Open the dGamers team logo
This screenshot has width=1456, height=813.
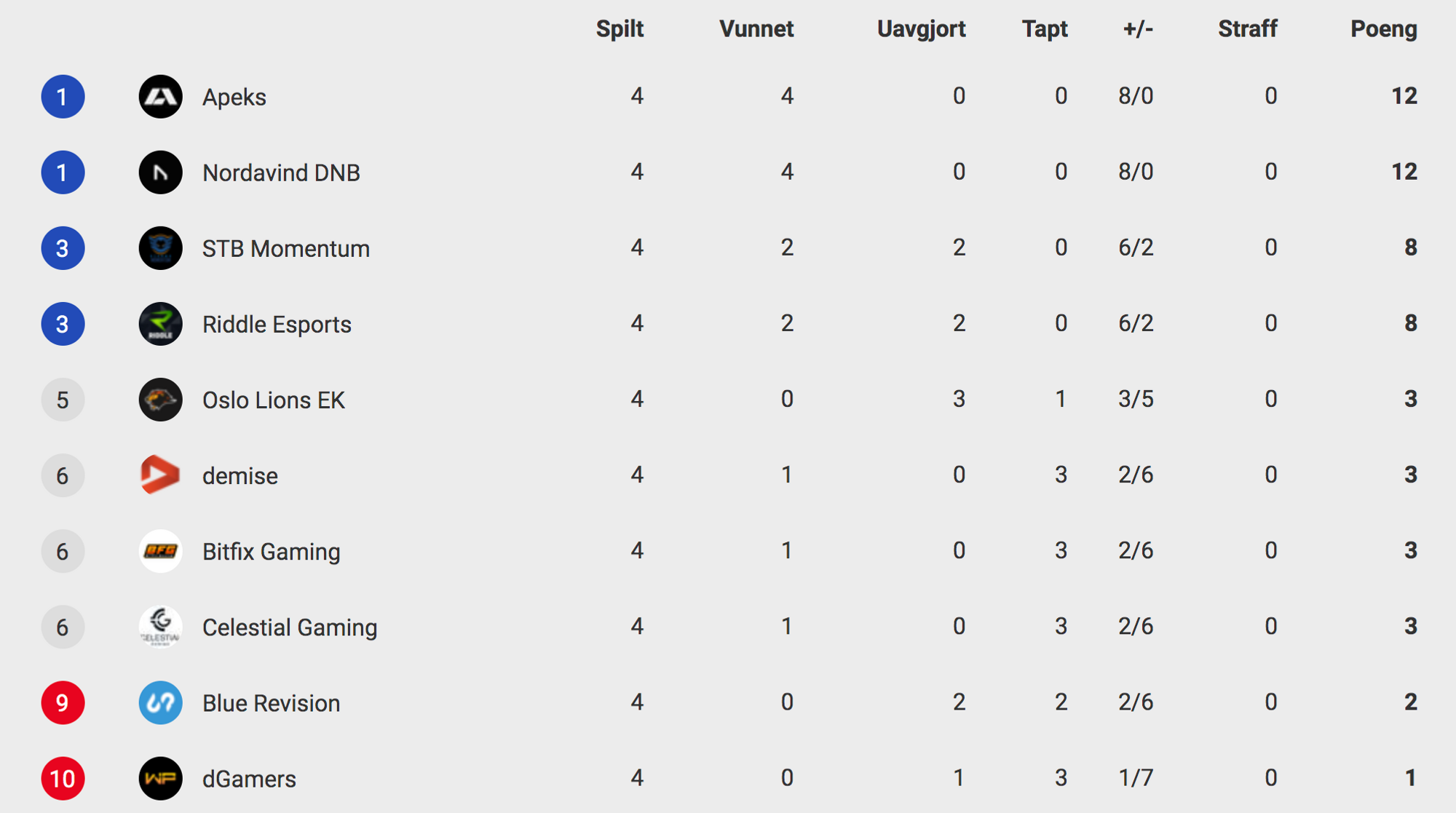click(x=160, y=778)
